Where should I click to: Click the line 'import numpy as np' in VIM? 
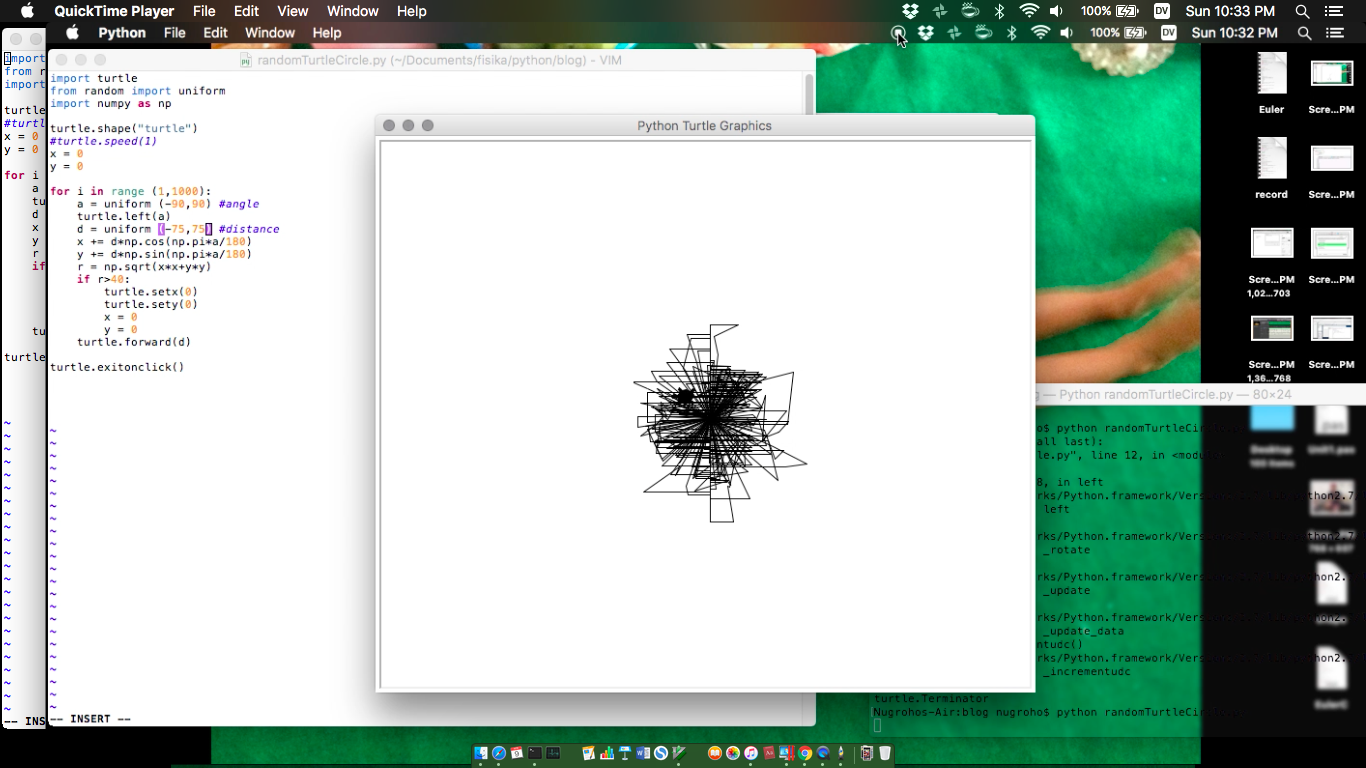click(110, 104)
